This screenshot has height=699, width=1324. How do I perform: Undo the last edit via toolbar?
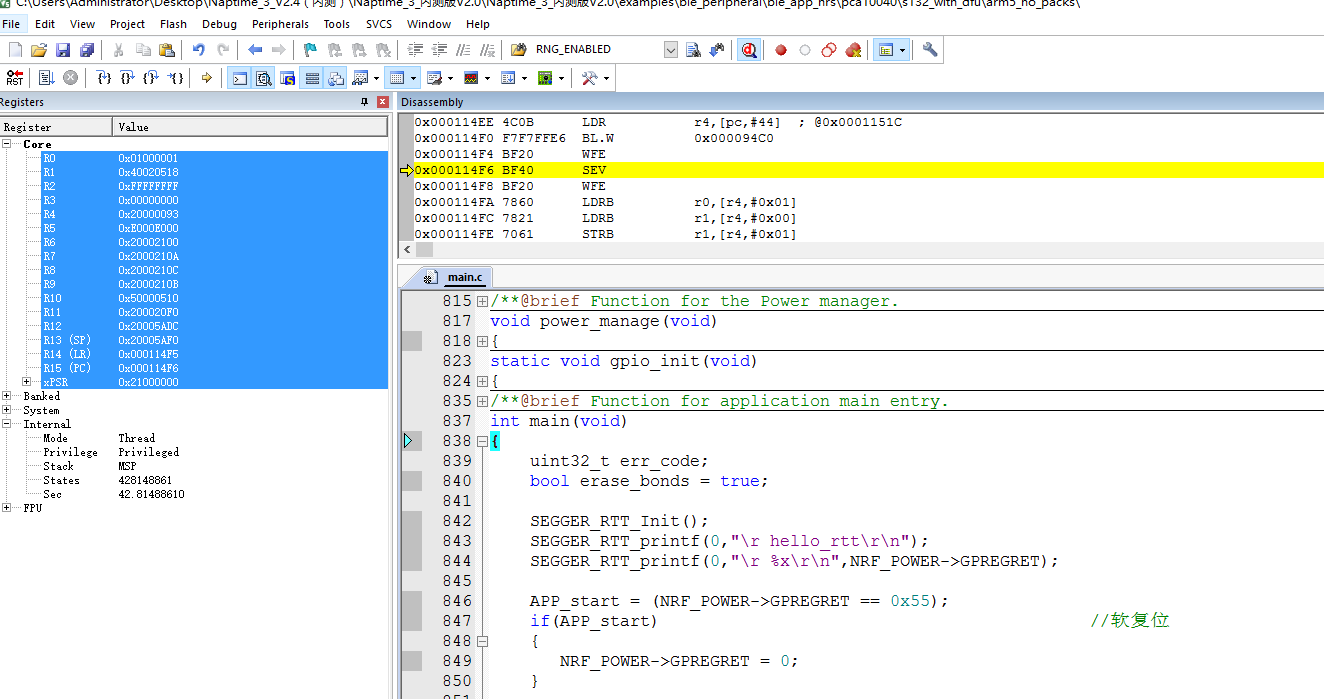pyautogui.click(x=199, y=49)
